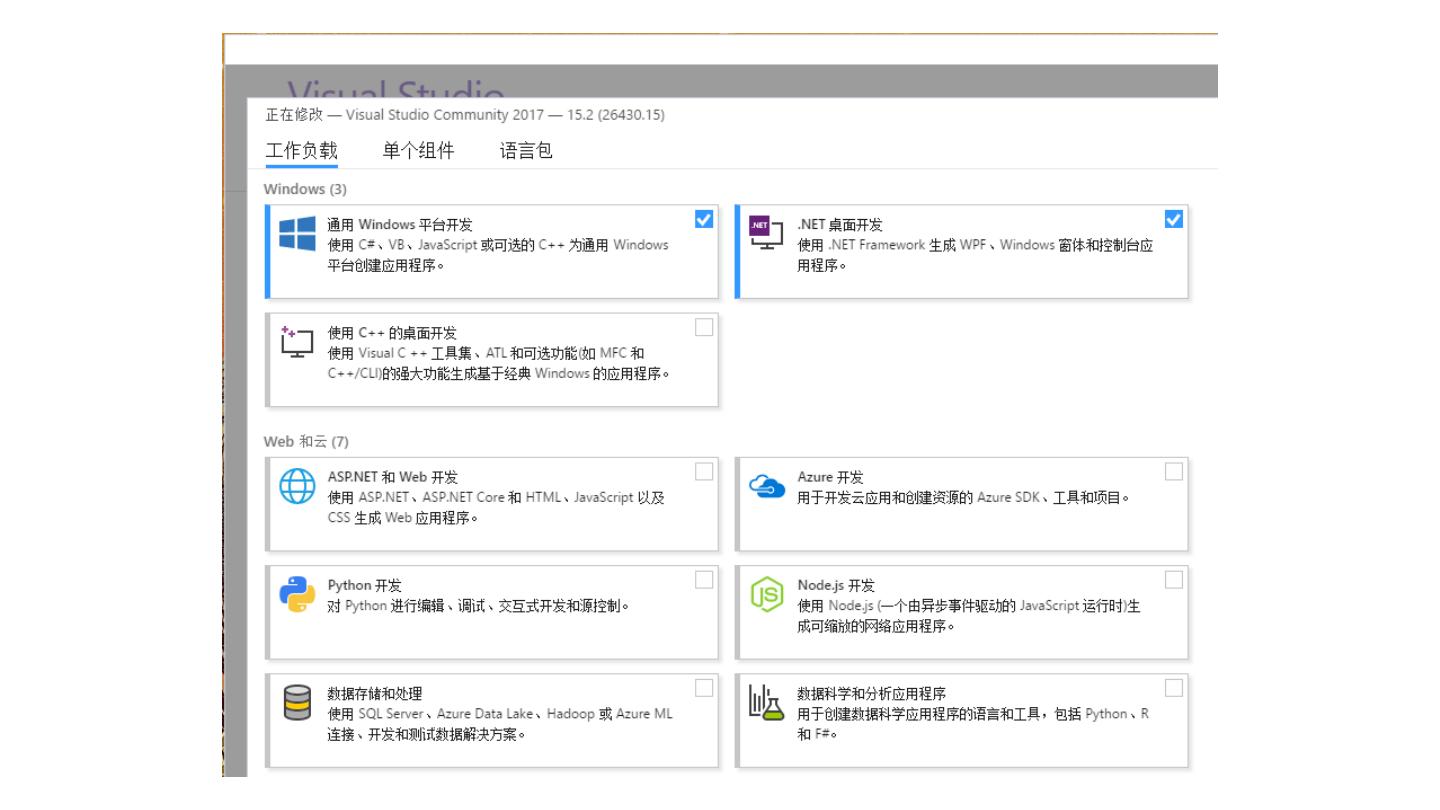Click the ASP.NET globe icon

(x=297, y=486)
